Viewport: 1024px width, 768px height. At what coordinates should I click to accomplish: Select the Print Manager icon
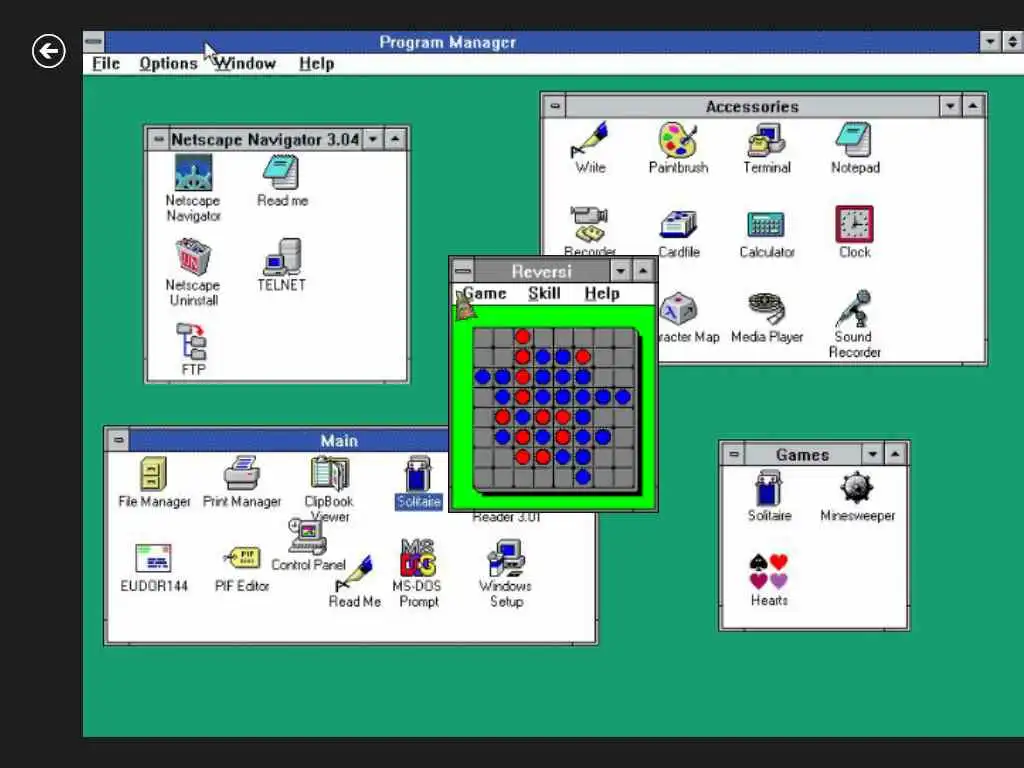point(242,473)
